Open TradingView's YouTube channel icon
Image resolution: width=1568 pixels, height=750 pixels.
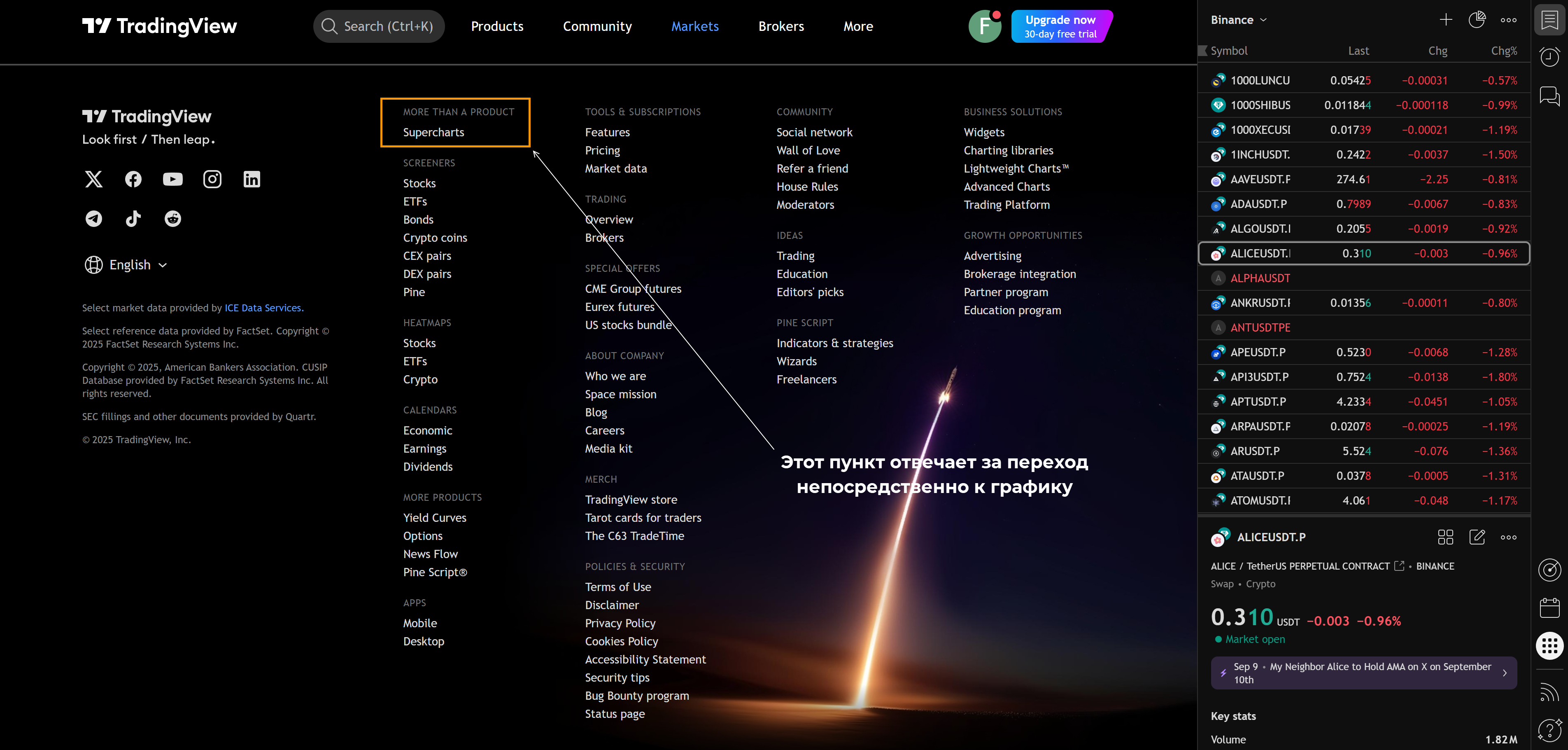coord(173,179)
